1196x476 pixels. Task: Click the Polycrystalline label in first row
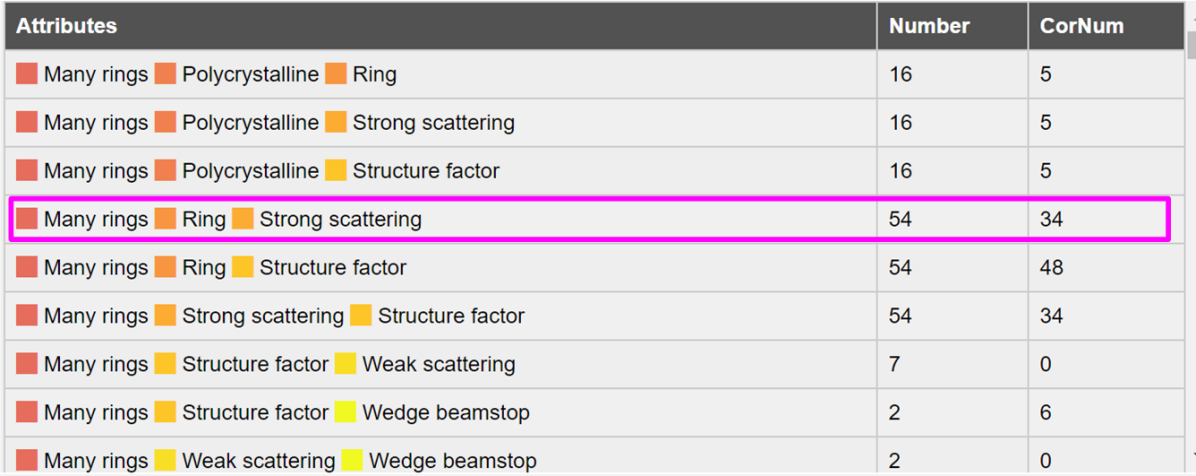(x=250, y=75)
